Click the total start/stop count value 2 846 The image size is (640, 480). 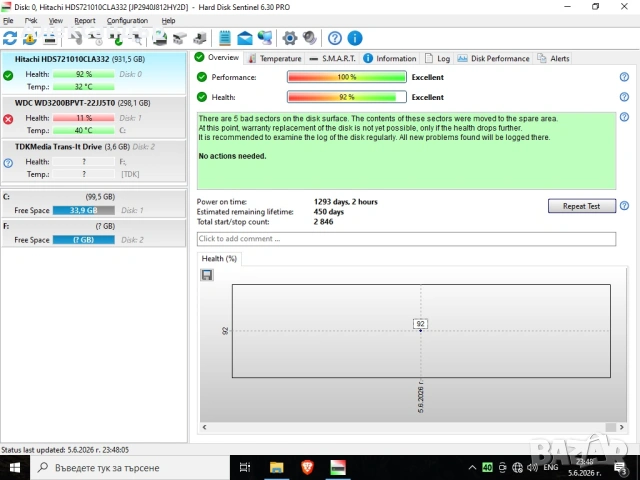pos(323,222)
